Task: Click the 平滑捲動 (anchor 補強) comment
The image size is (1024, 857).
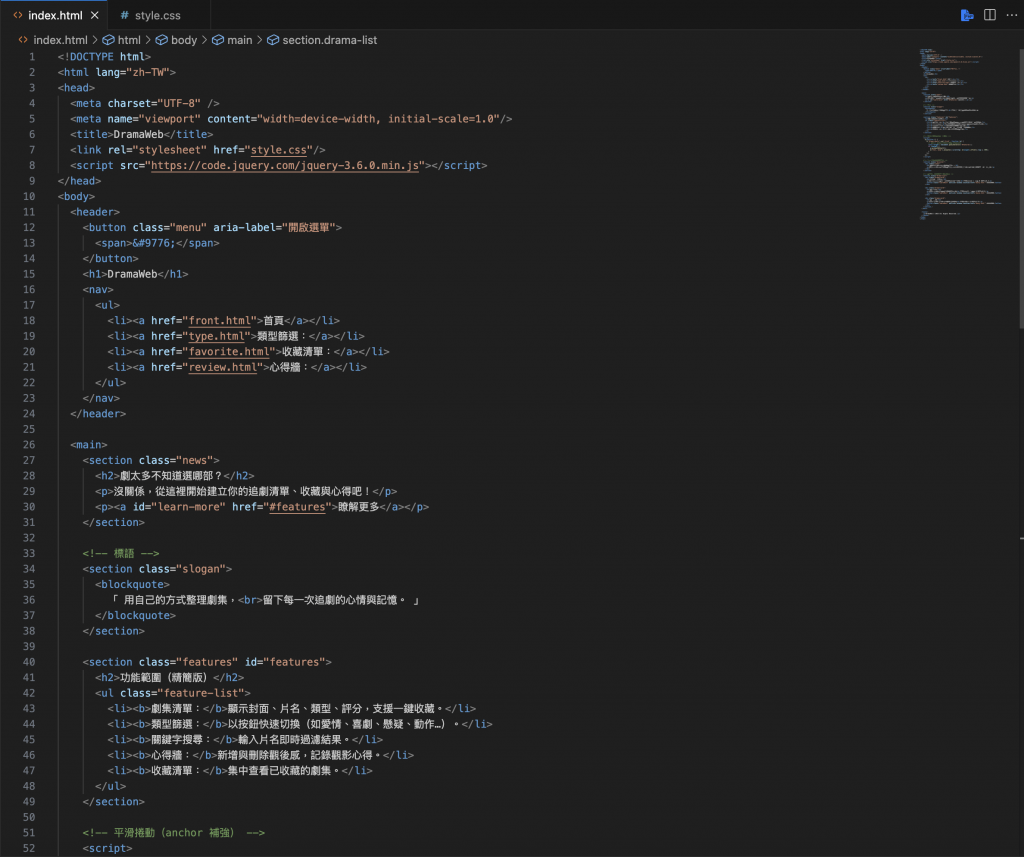Action: [x=174, y=833]
